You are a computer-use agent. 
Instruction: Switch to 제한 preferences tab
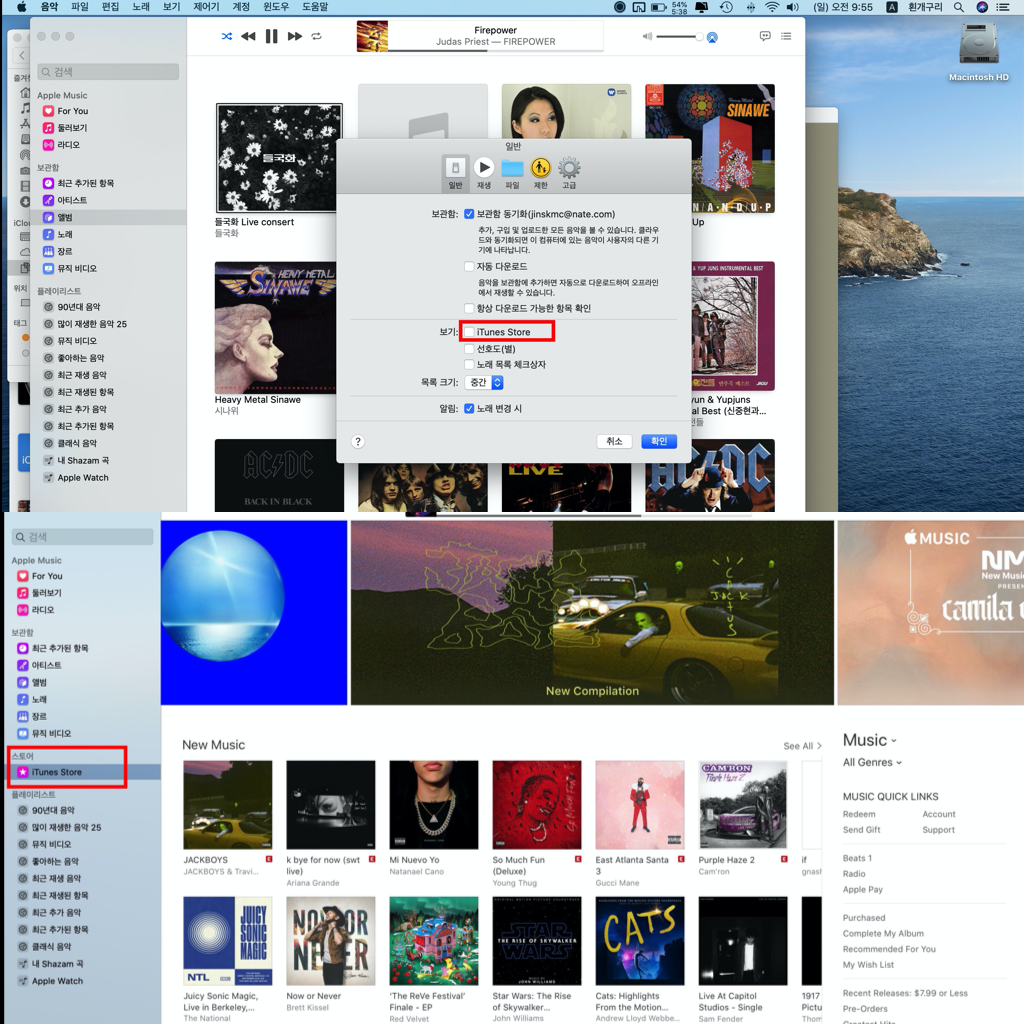click(x=541, y=174)
